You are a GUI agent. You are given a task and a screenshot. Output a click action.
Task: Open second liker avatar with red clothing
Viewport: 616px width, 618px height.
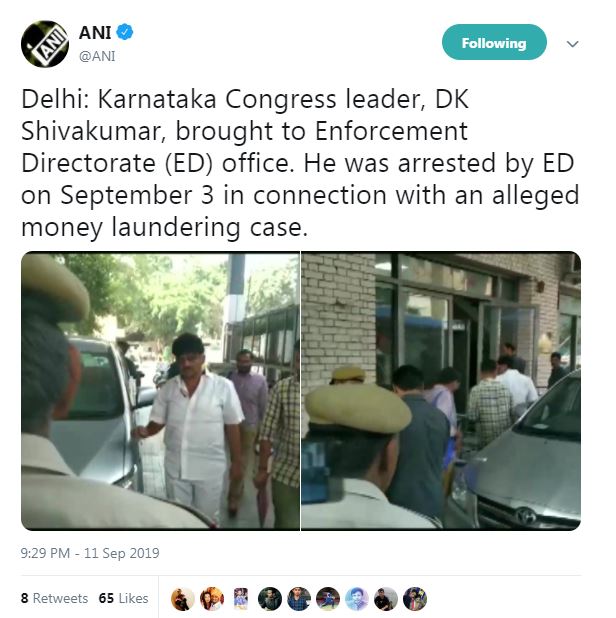pyautogui.click(x=212, y=599)
